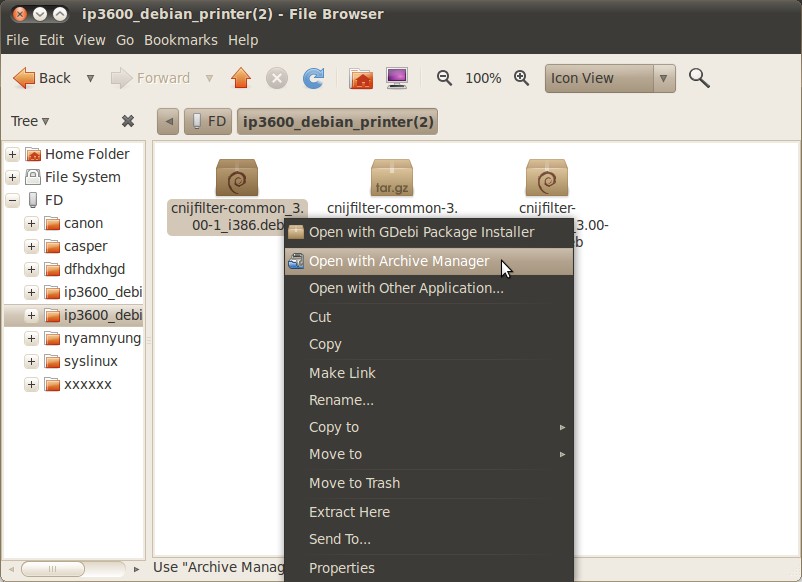802x582 pixels.
Task: Collapse the FD tree node
Action: 13,200
